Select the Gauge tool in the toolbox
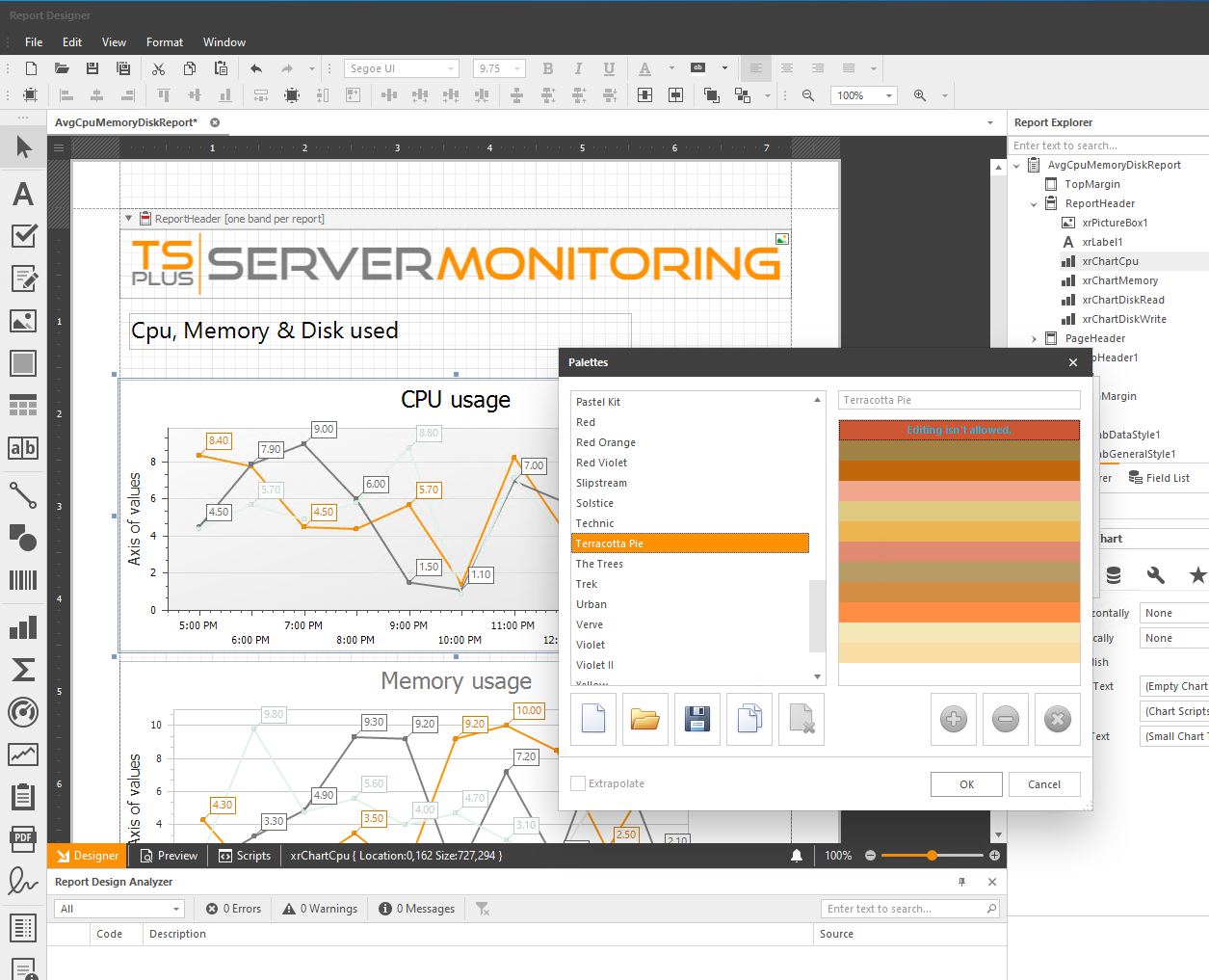The image size is (1209, 980). pos(23,712)
